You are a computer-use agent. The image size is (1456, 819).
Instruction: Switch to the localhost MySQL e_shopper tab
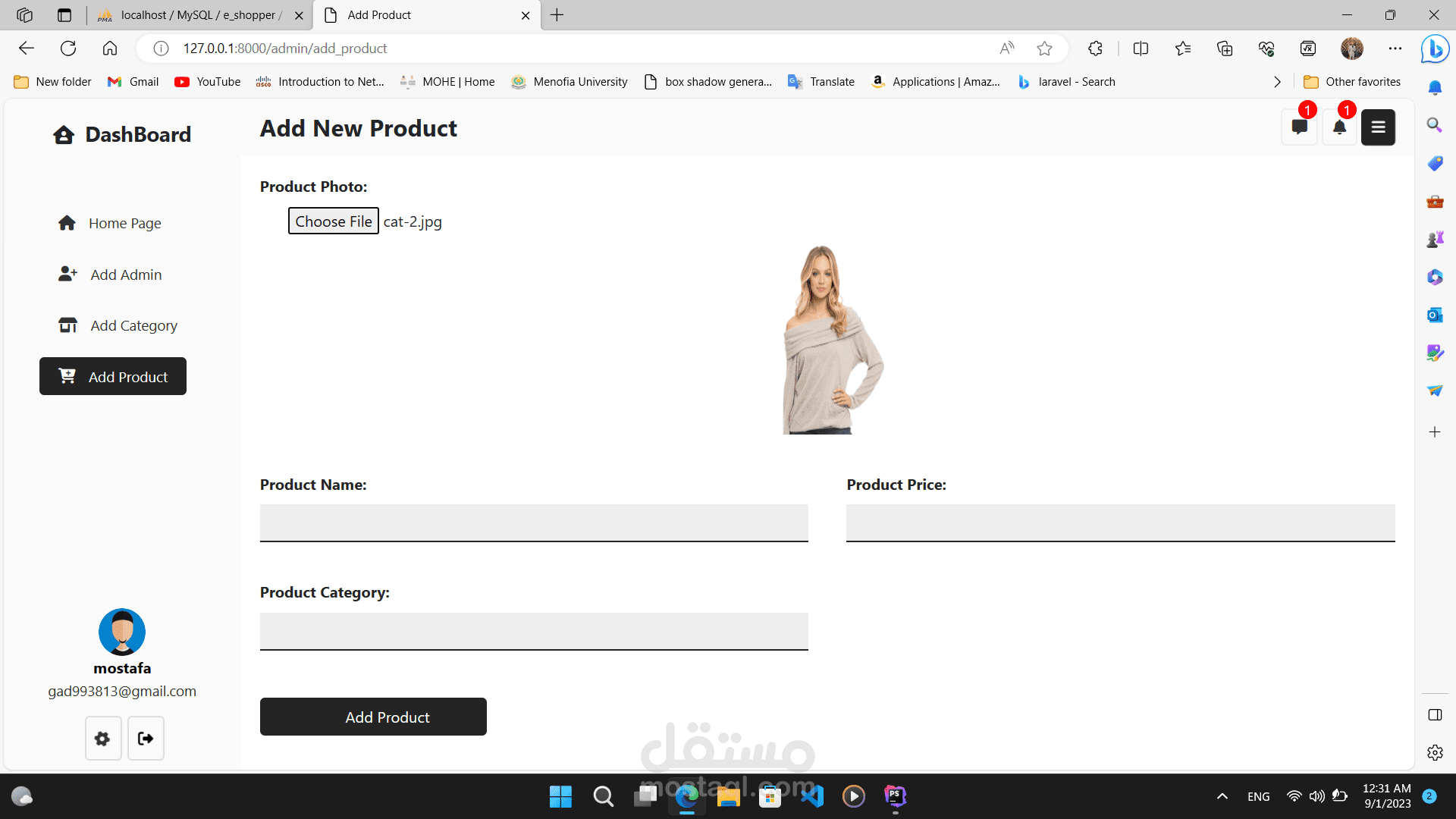click(x=197, y=15)
